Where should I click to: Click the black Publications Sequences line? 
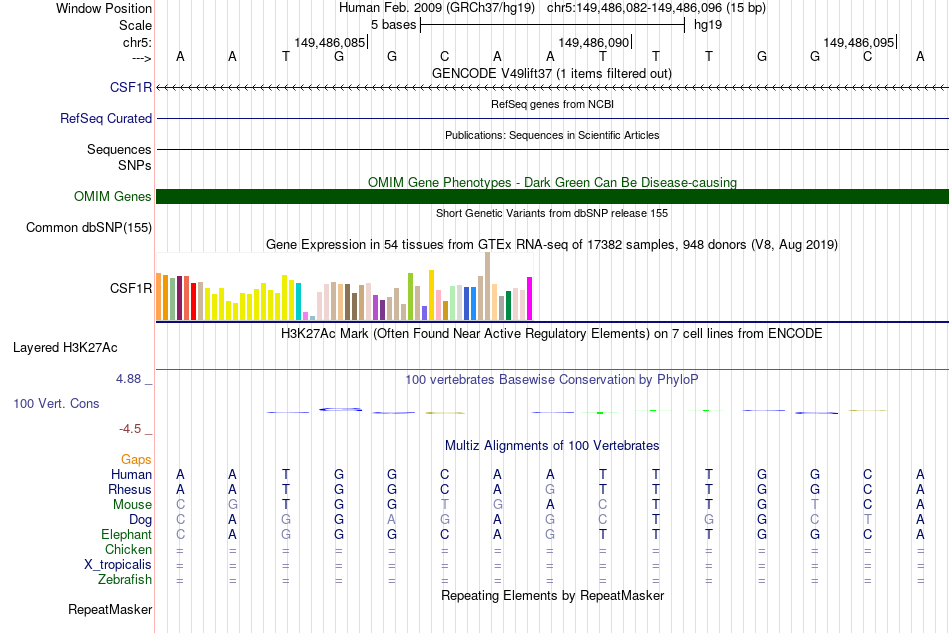click(x=552, y=149)
